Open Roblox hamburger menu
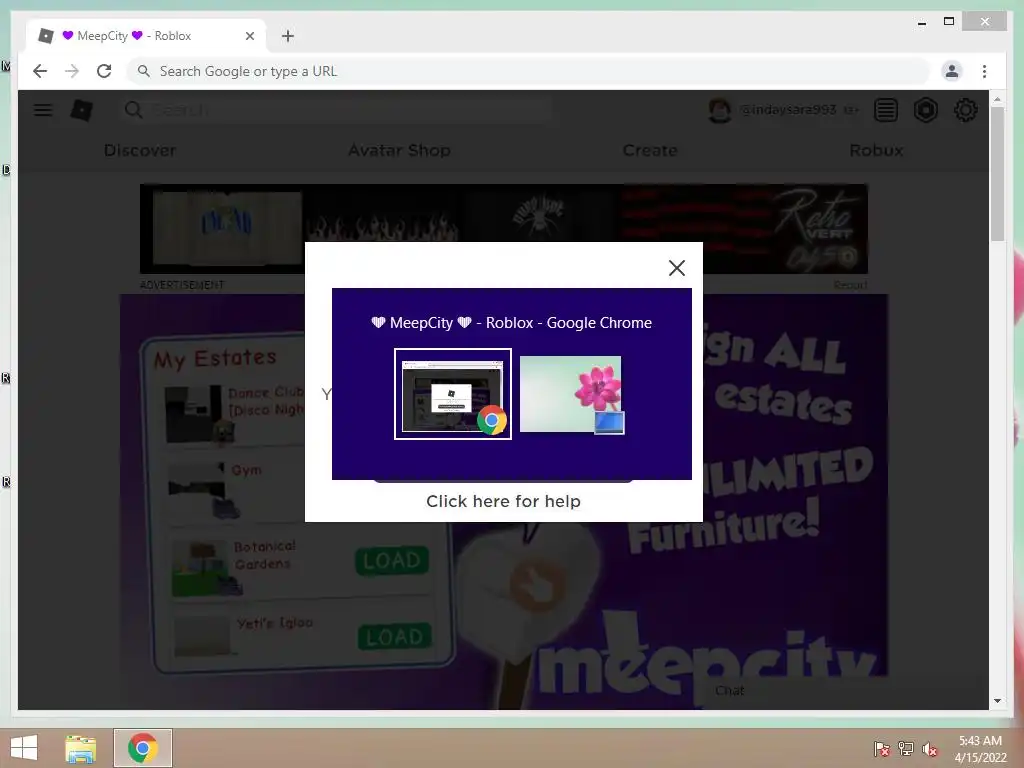 pos(43,110)
